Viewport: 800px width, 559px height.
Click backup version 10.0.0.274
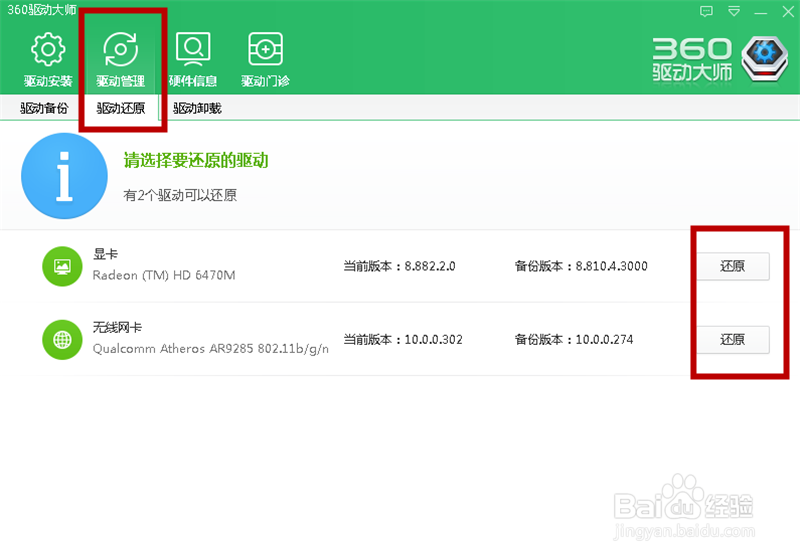click(573, 340)
